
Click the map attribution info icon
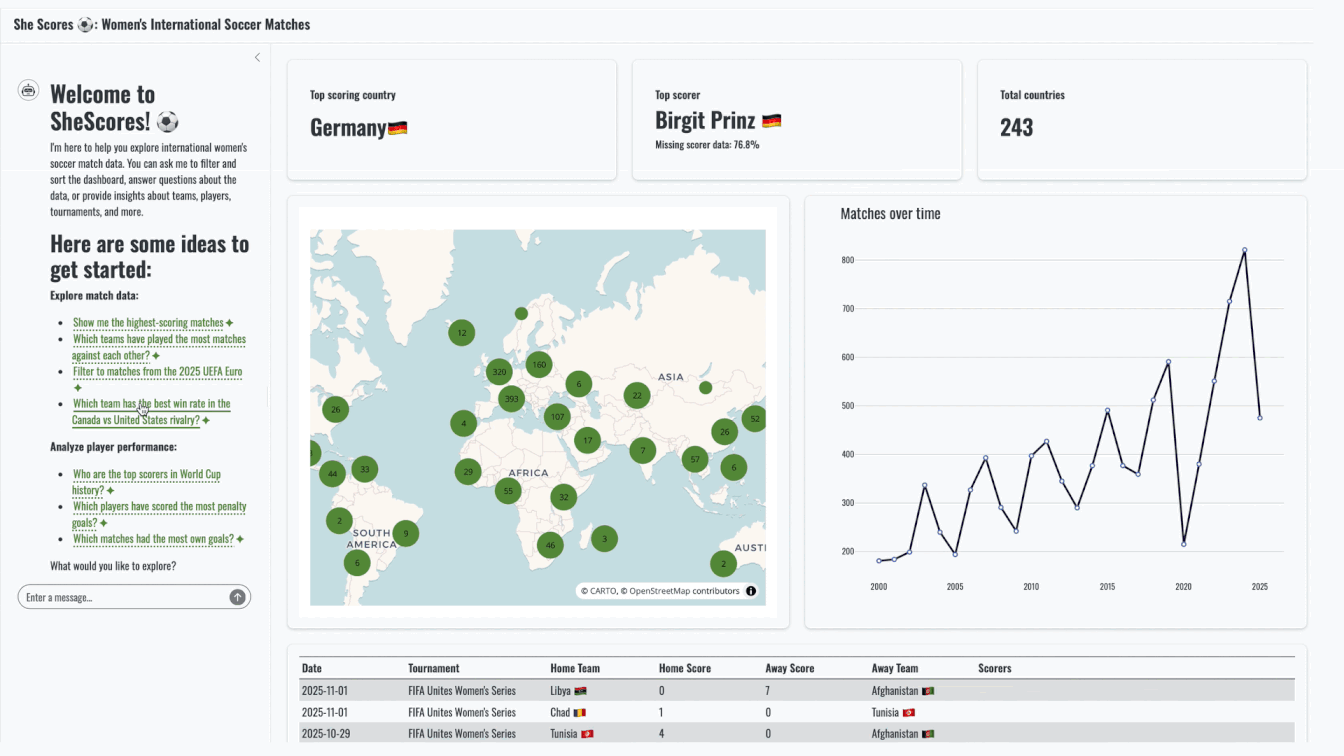751,591
